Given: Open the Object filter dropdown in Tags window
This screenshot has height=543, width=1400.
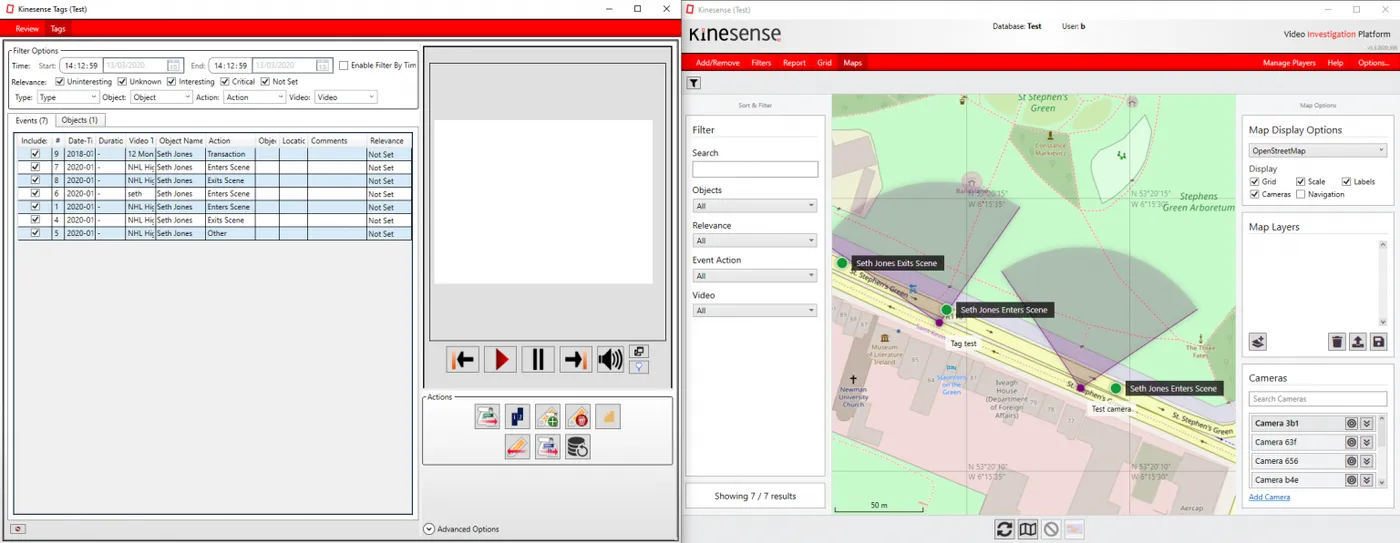Looking at the screenshot, I should coord(161,97).
